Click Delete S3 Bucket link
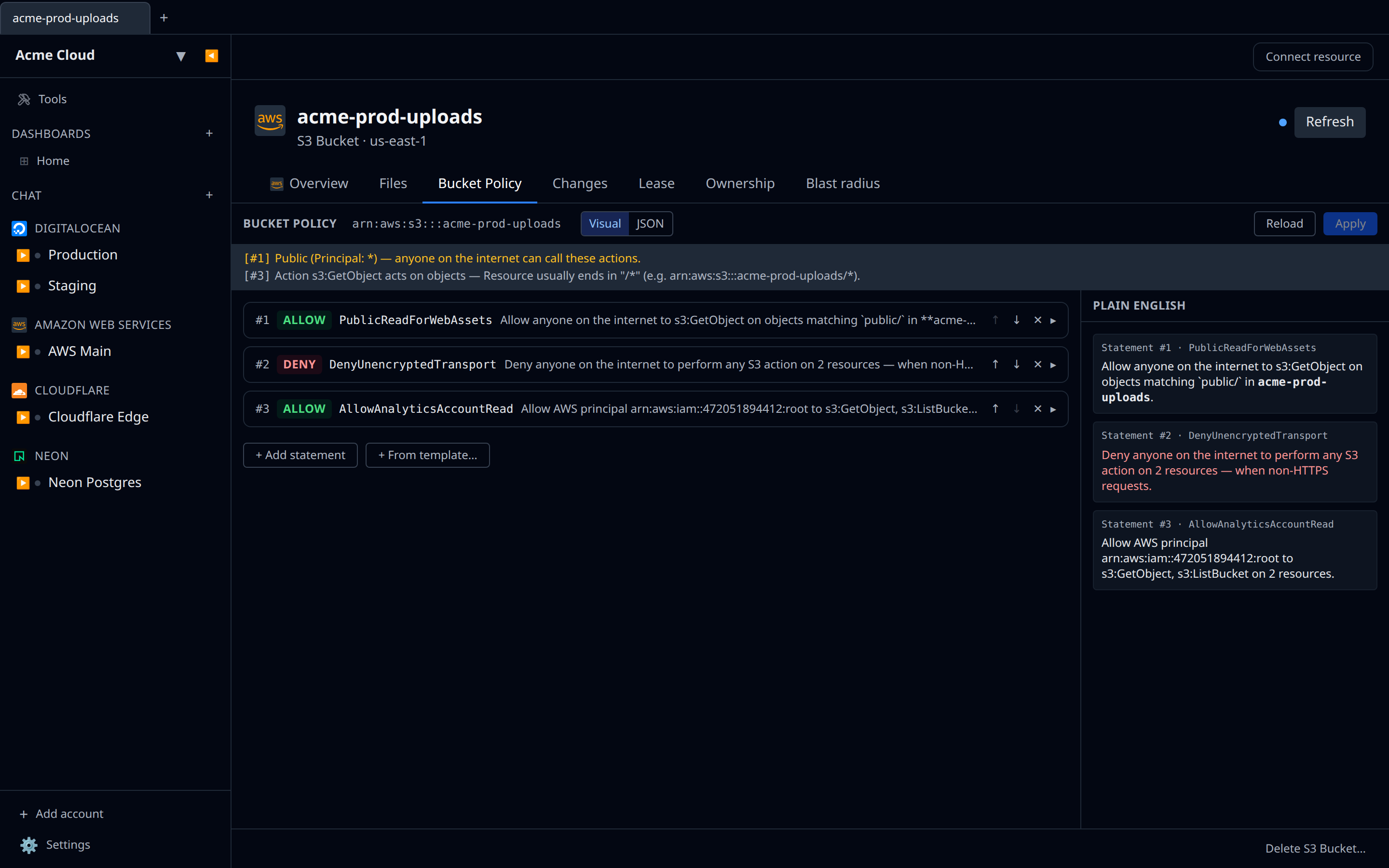 pos(1315,849)
